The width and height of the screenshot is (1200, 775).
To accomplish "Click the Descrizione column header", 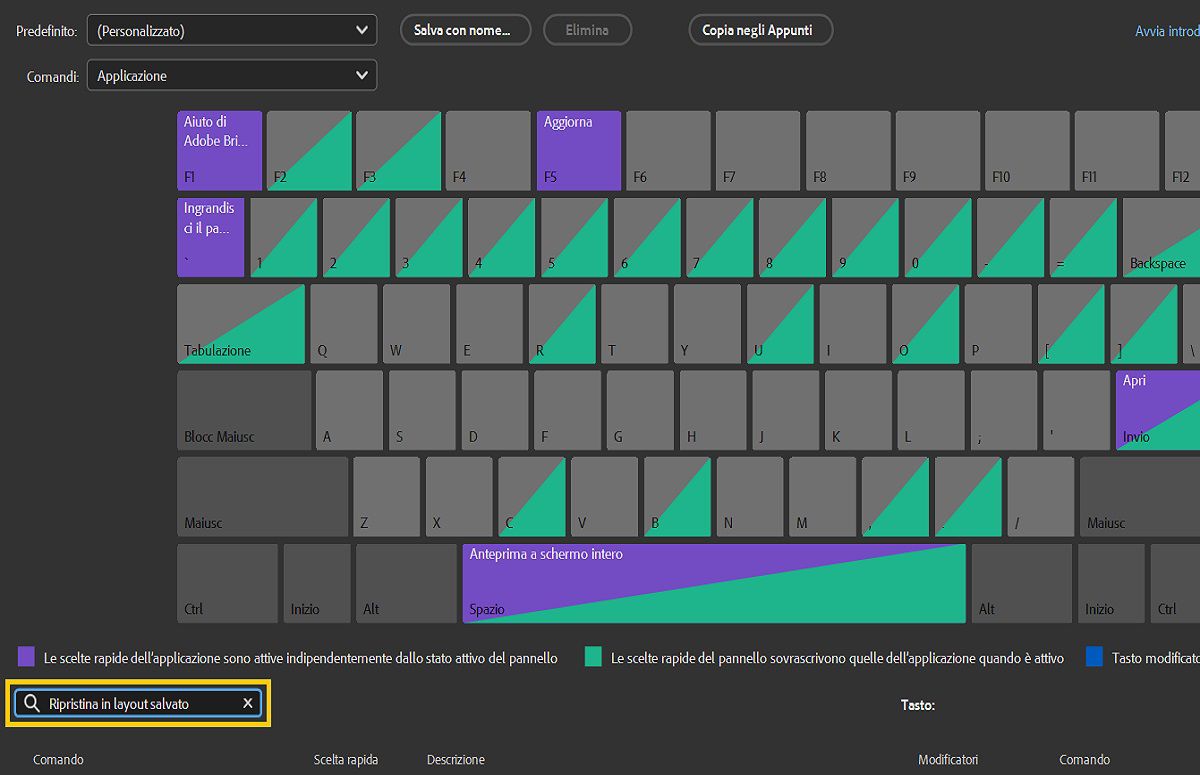I will click(456, 759).
